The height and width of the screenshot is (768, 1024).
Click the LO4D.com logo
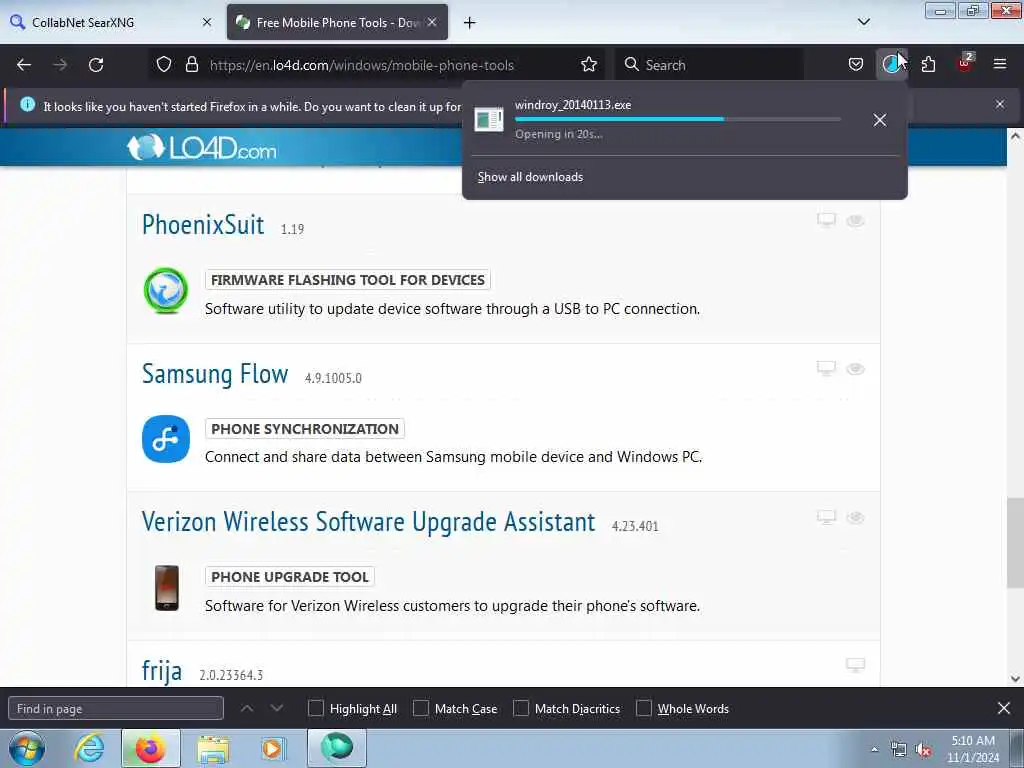tap(202, 148)
